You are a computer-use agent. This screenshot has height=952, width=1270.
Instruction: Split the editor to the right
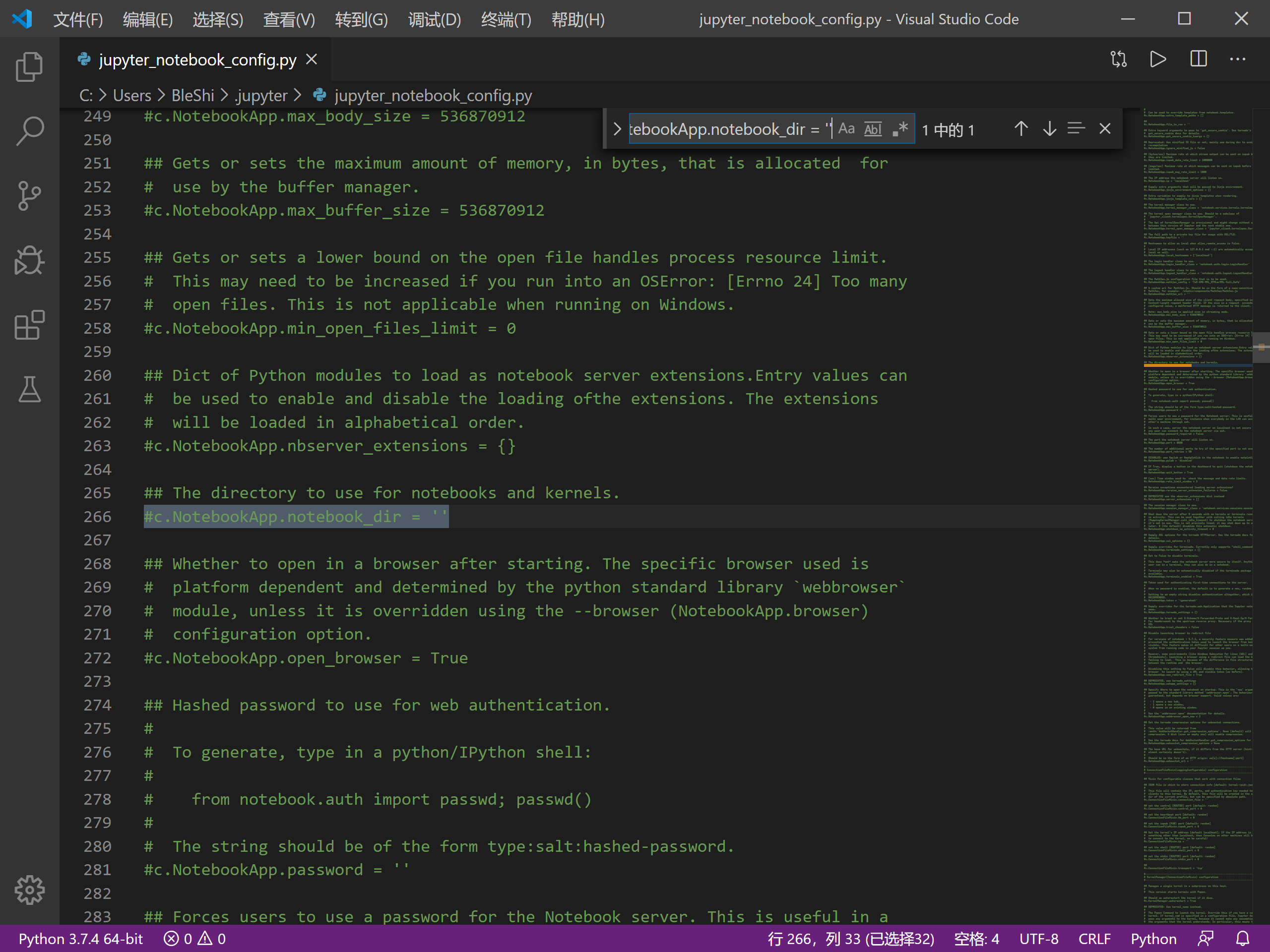tap(1198, 59)
